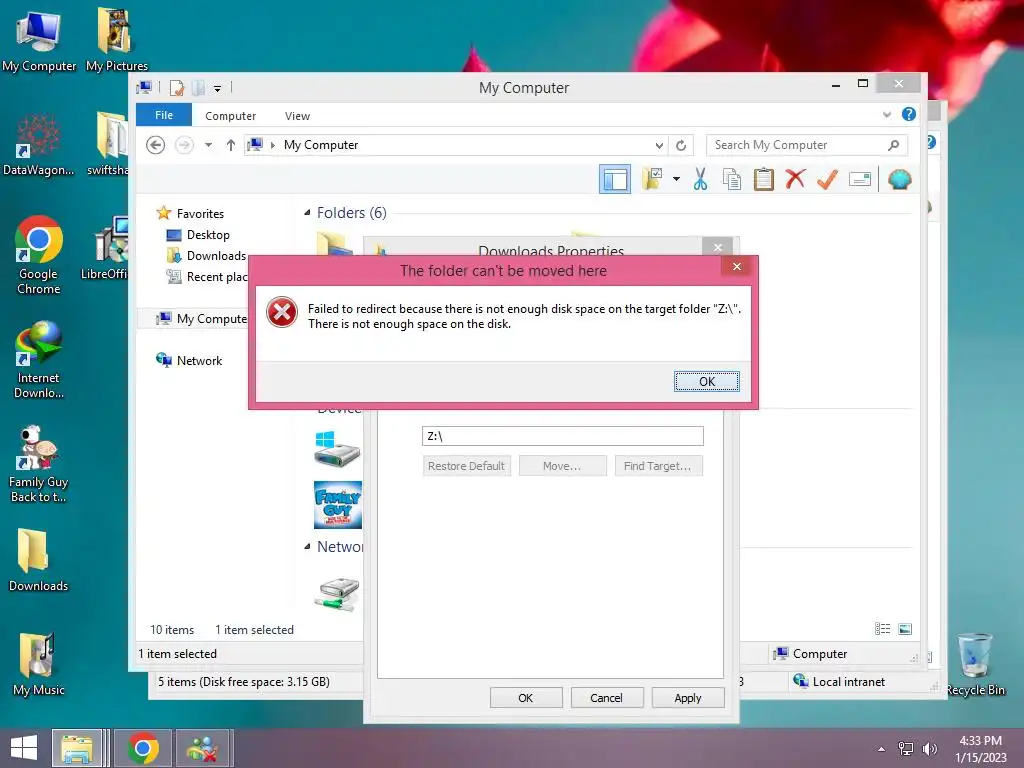
Task: Close the 'folder can't be moved' dialog
Action: (737, 266)
